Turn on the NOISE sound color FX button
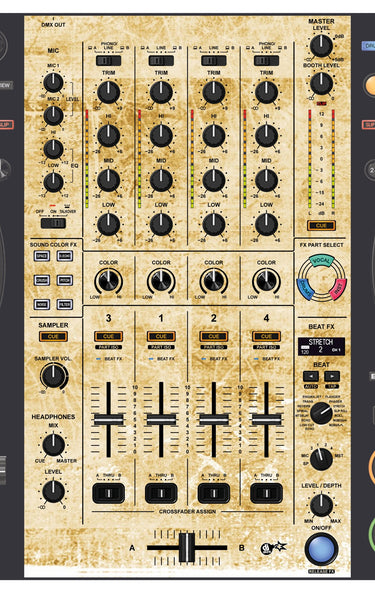Image resolution: width=375 pixels, height=596 pixels. click(x=42, y=304)
